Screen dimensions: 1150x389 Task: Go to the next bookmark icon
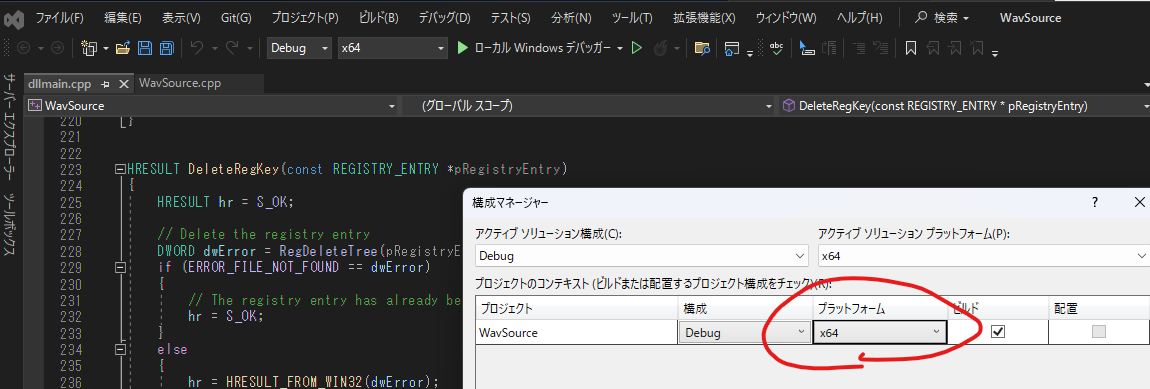coord(955,48)
